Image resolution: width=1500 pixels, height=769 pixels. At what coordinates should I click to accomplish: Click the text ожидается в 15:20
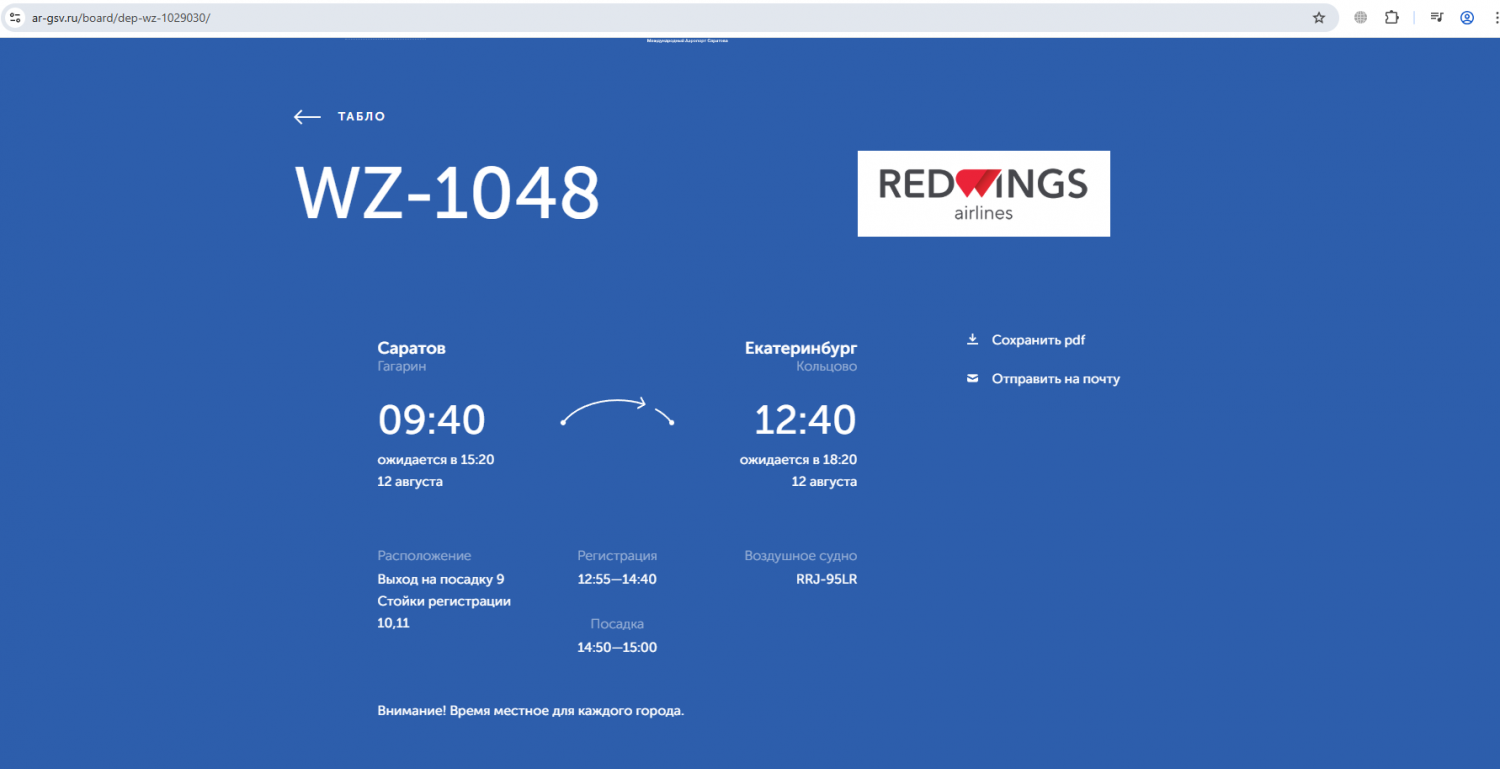click(x=436, y=460)
